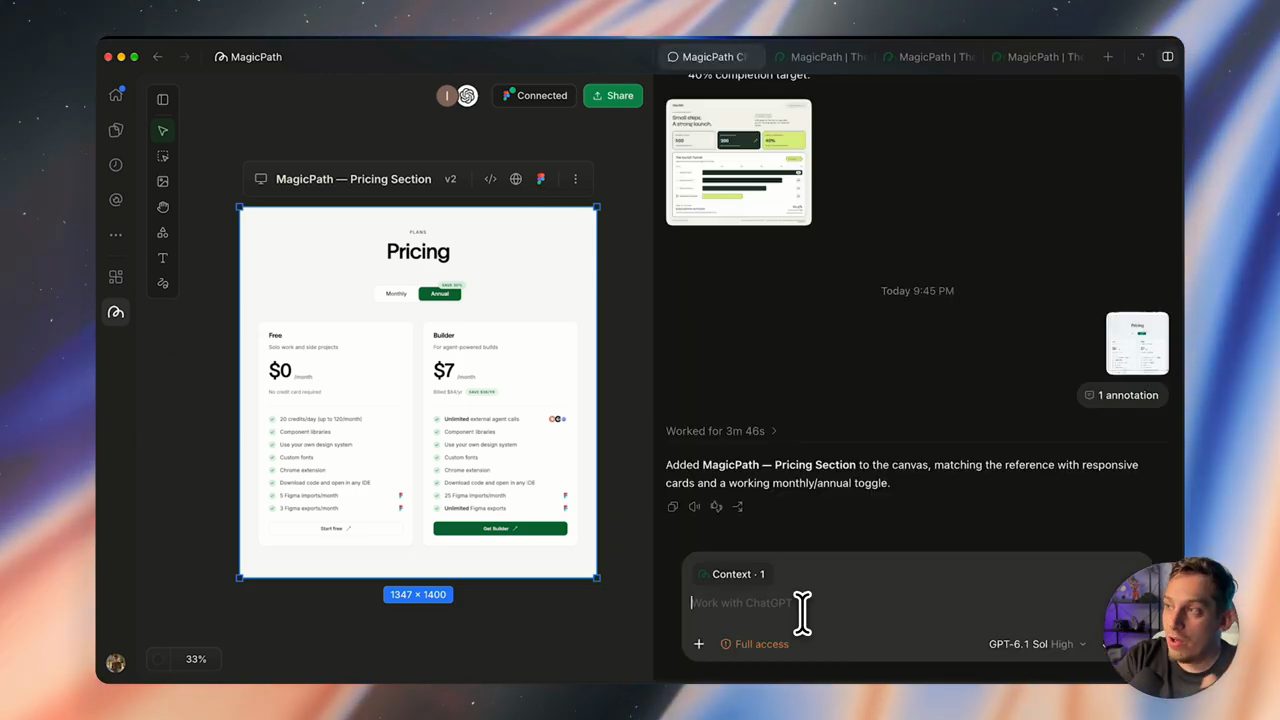
Task: Select the arrow pointer tool
Action: (163, 131)
